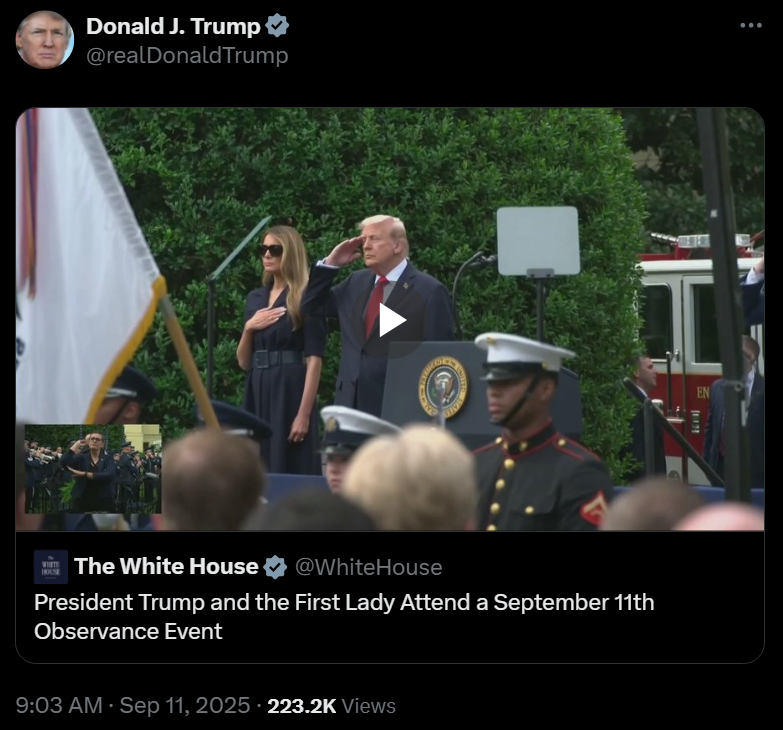Click the Marine's white cap in foreground
The image size is (783, 730).
523,353
